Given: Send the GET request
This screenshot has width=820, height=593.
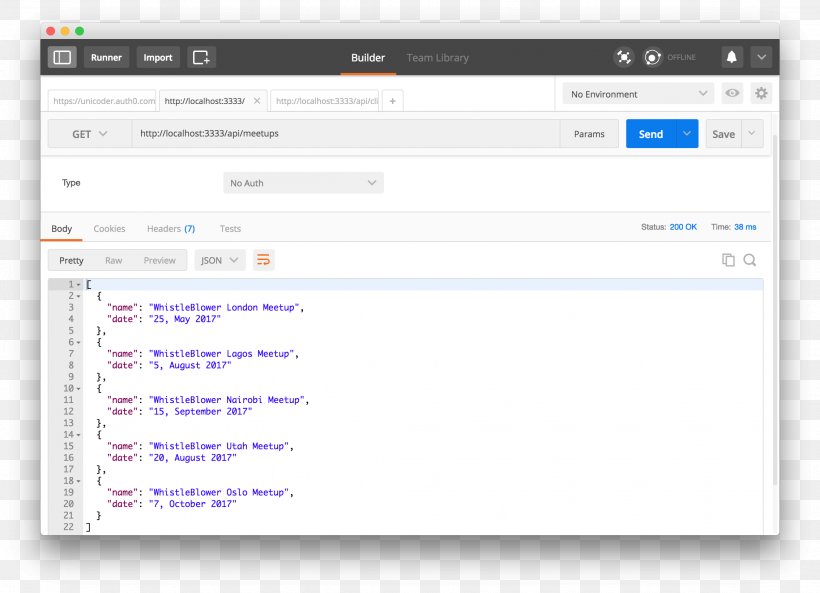Looking at the screenshot, I should point(650,133).
